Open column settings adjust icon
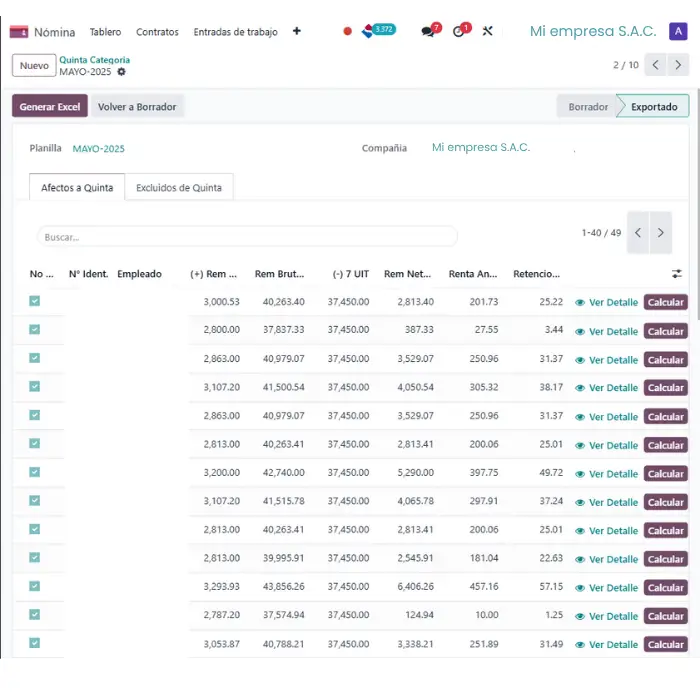The height and width of the screenshot is (700, 700). (x=677, y=274)
